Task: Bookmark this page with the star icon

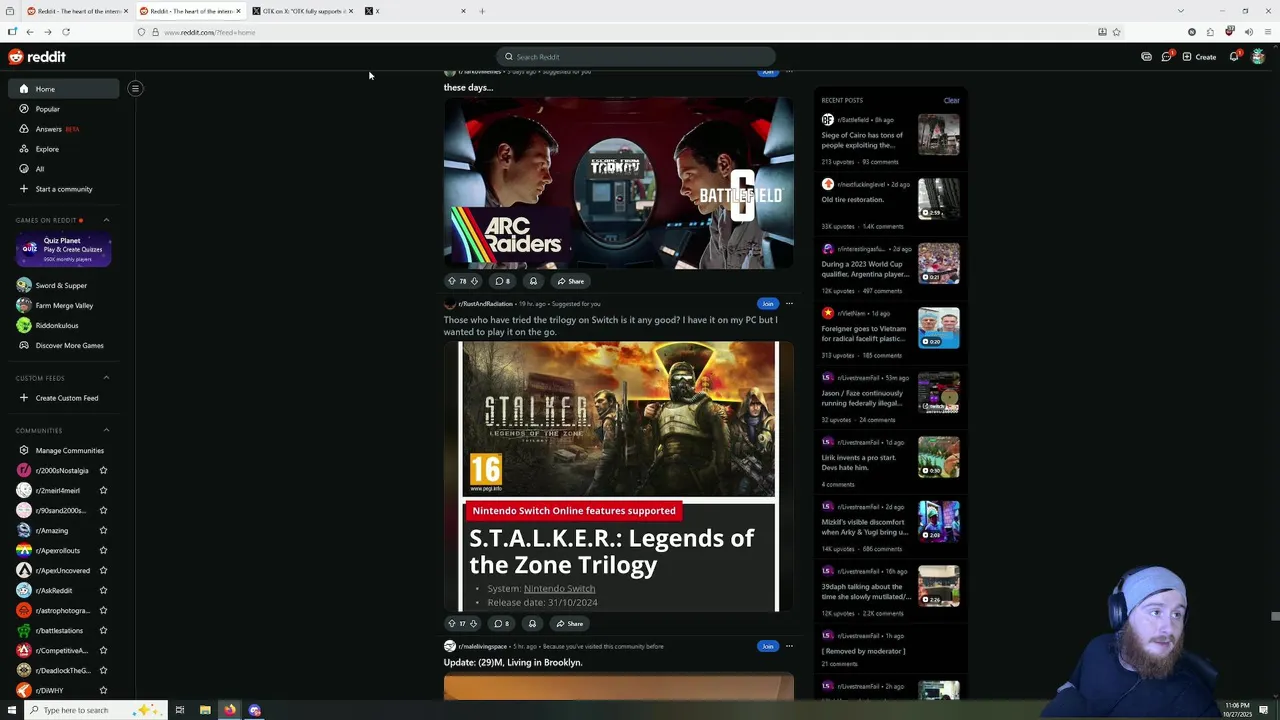Action: [x=1116, y=32]
